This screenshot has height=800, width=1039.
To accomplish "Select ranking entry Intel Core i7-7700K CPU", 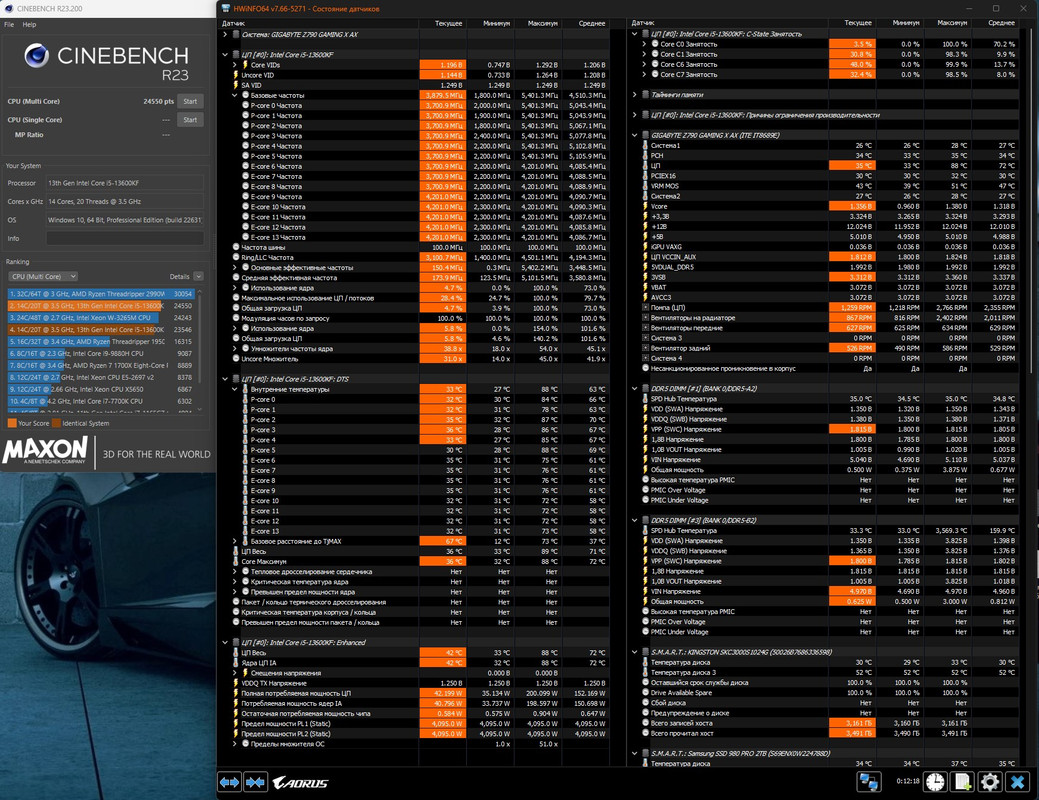I will (x=101, y=401).
